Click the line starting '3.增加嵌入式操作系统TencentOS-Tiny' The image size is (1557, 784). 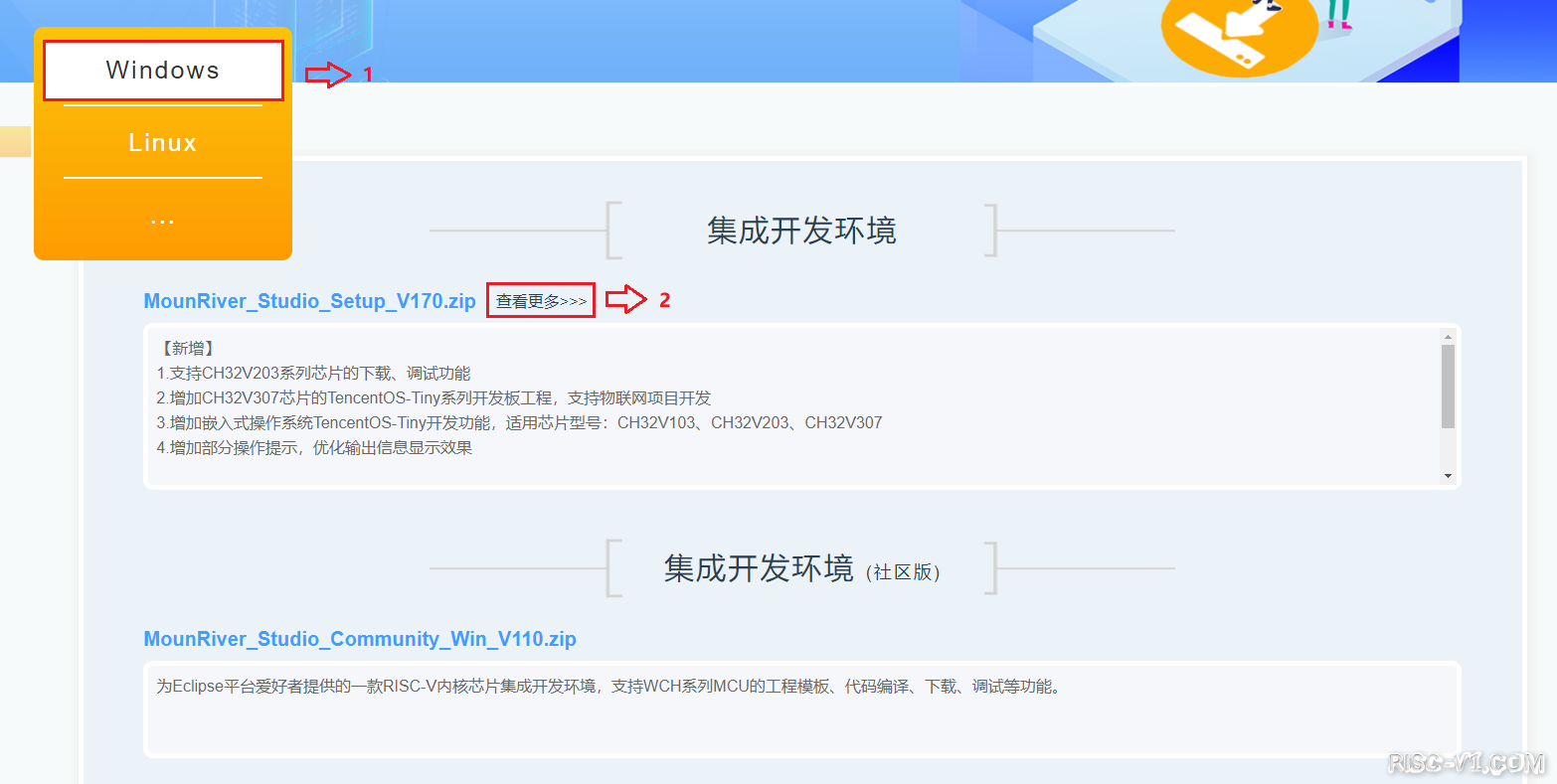click(x=519, y=423)
